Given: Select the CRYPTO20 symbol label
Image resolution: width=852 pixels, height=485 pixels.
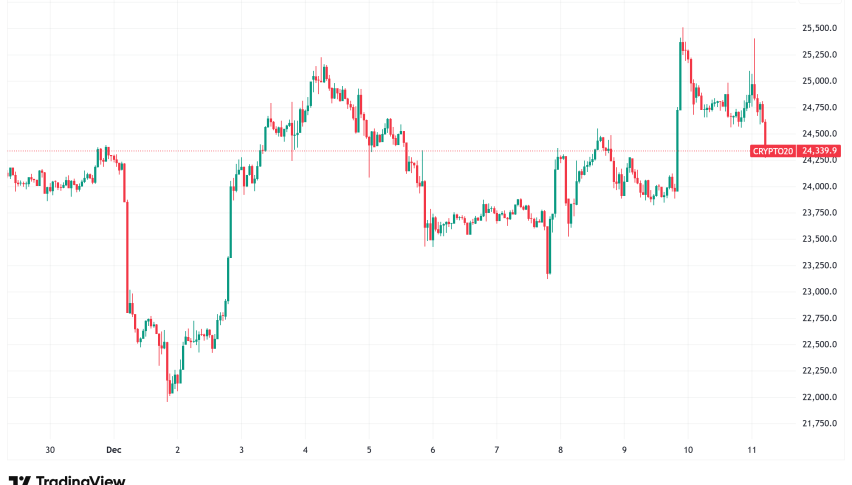Looking at the screenshot, I should (x=773, y=151).
